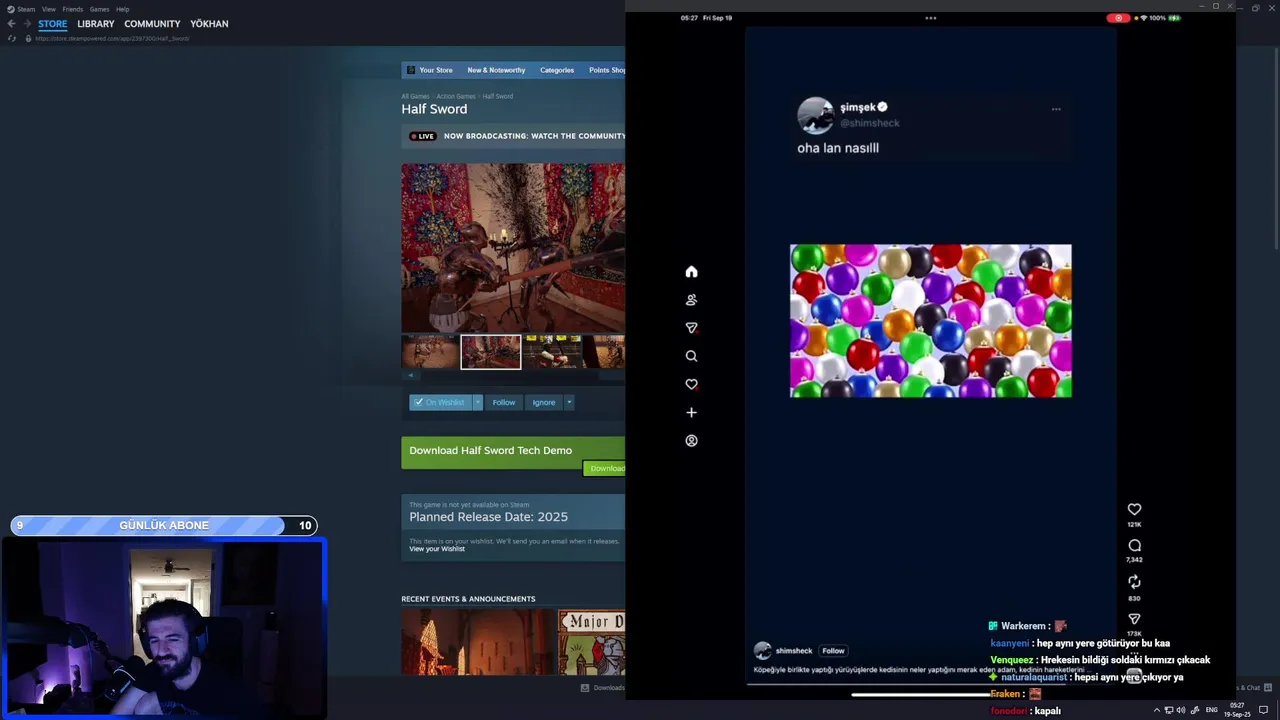
Task: Click the left arrow of screenshot strip
Action: 409,375
